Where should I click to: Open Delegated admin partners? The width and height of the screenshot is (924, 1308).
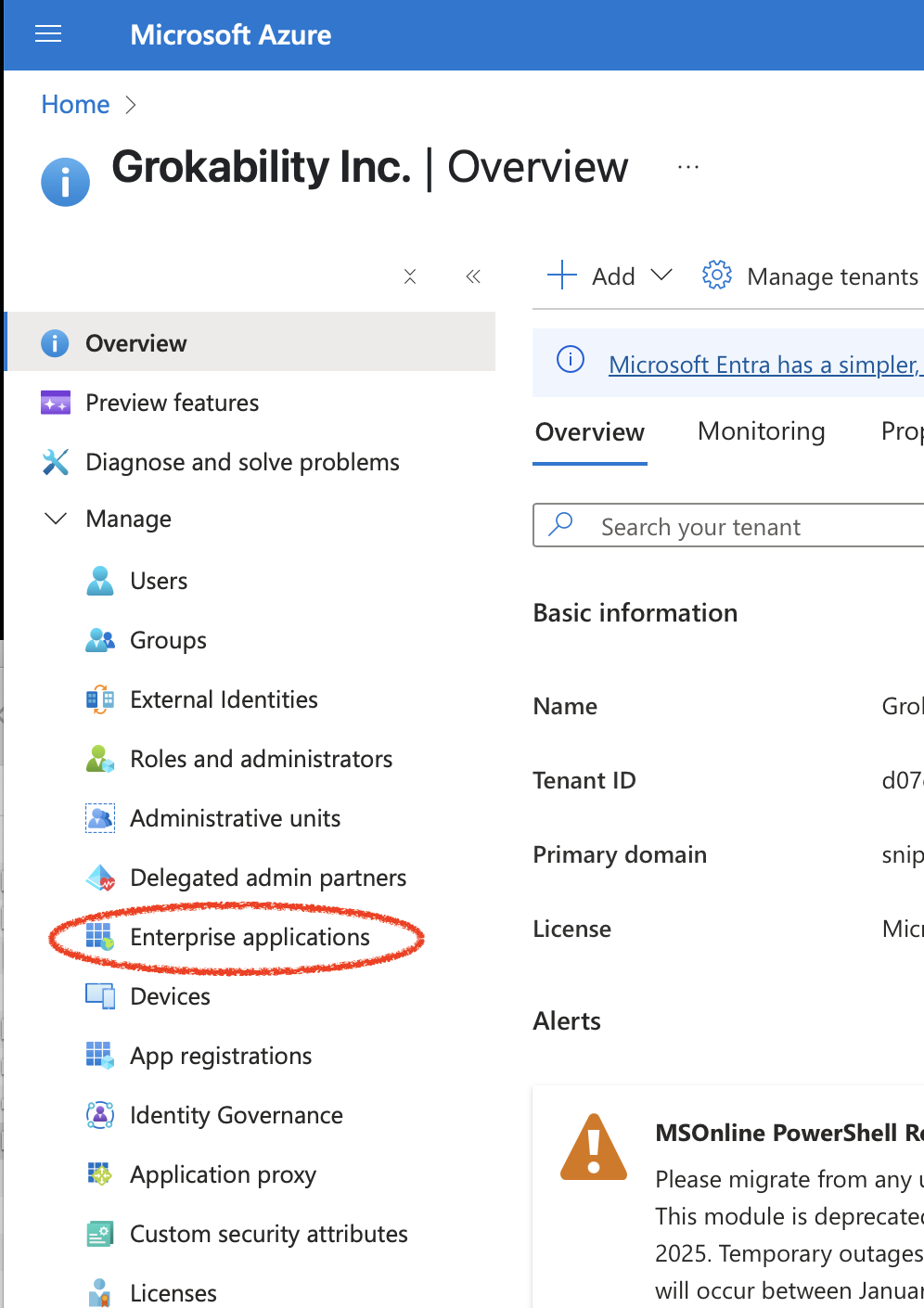(268, 878)
